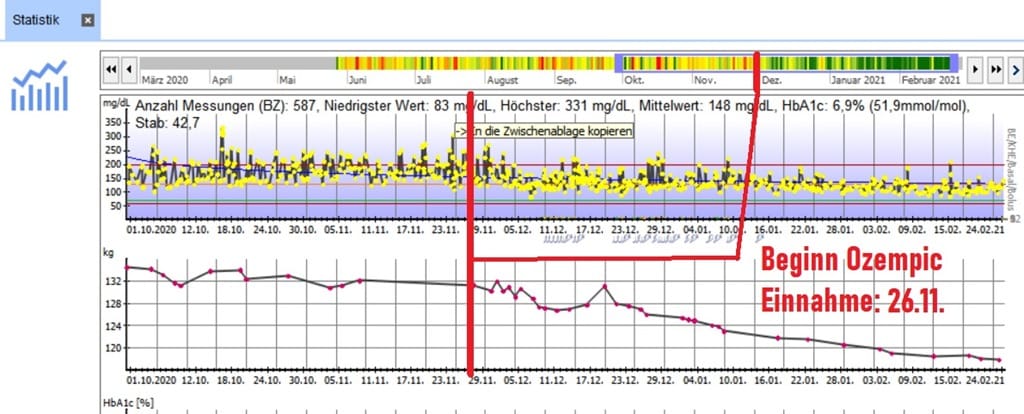
Task: Click the weight peak point near 20.12.
Action: coord(605,286)
